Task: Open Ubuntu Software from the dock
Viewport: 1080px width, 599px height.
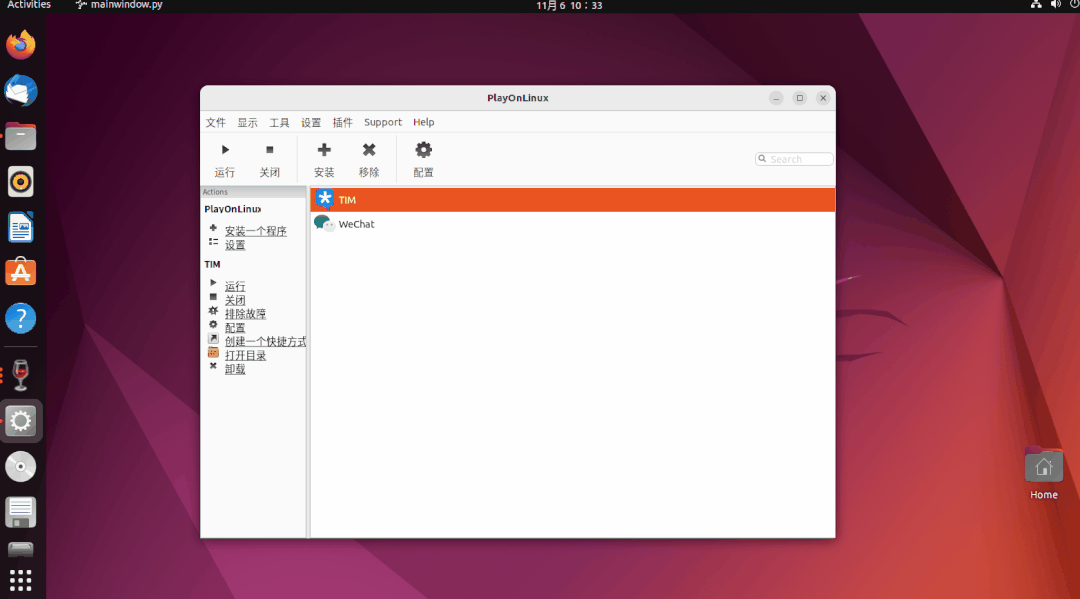Action: tap(21, 273)
